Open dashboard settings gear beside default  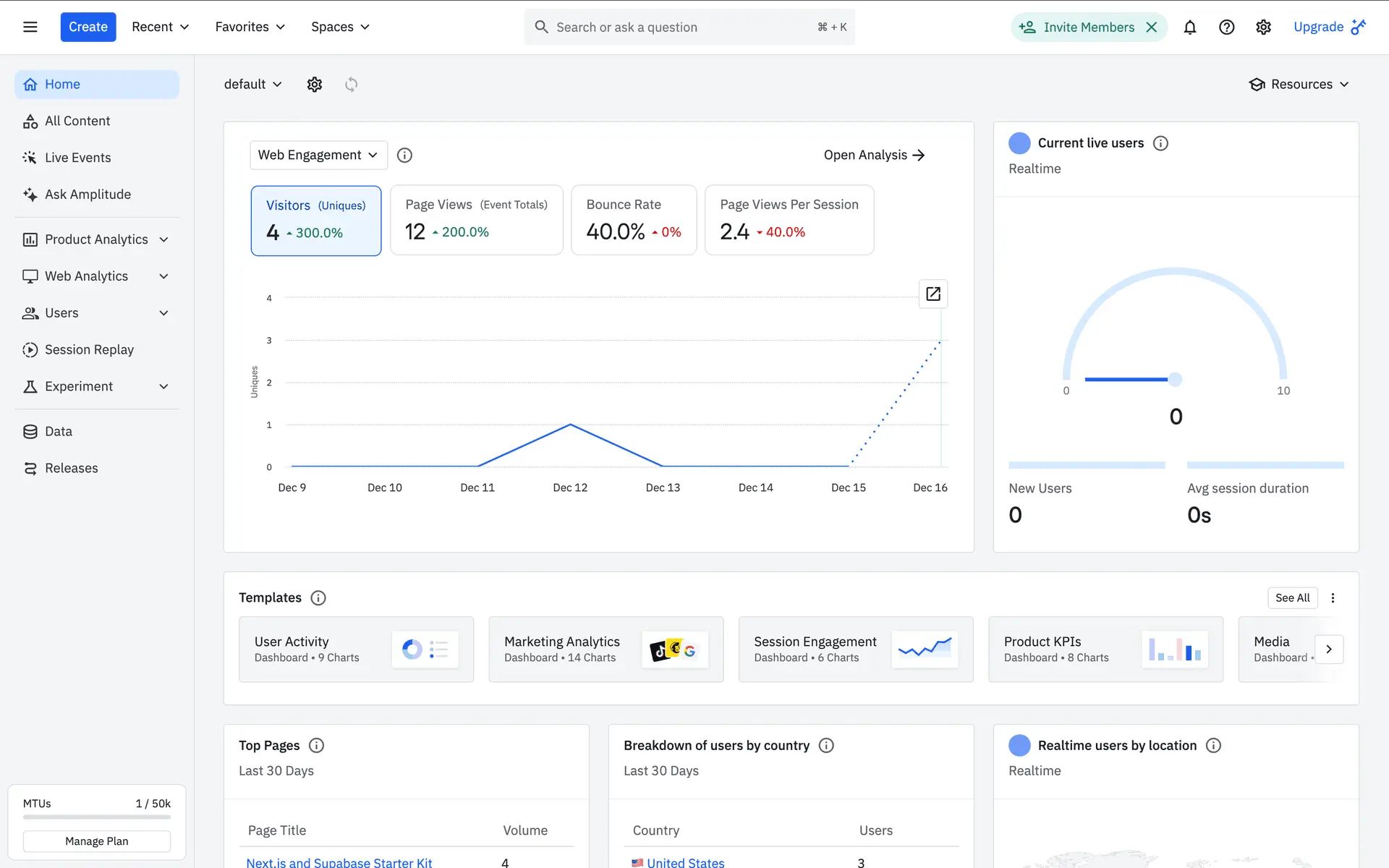click(314, 85)
